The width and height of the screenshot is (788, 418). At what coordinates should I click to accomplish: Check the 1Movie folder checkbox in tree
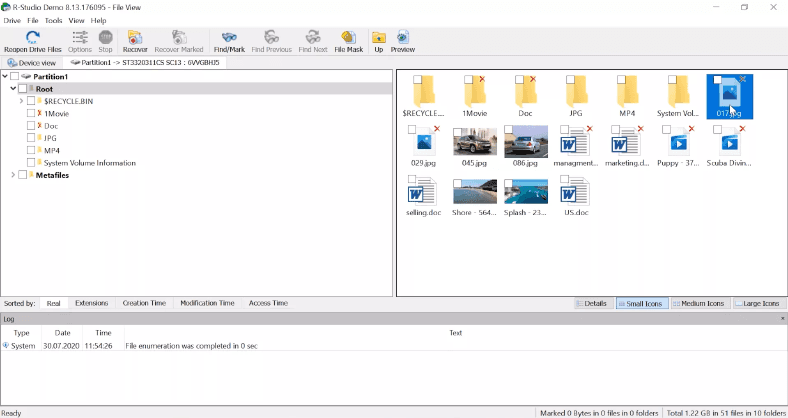pyautogui.click(x=31, y=114)
